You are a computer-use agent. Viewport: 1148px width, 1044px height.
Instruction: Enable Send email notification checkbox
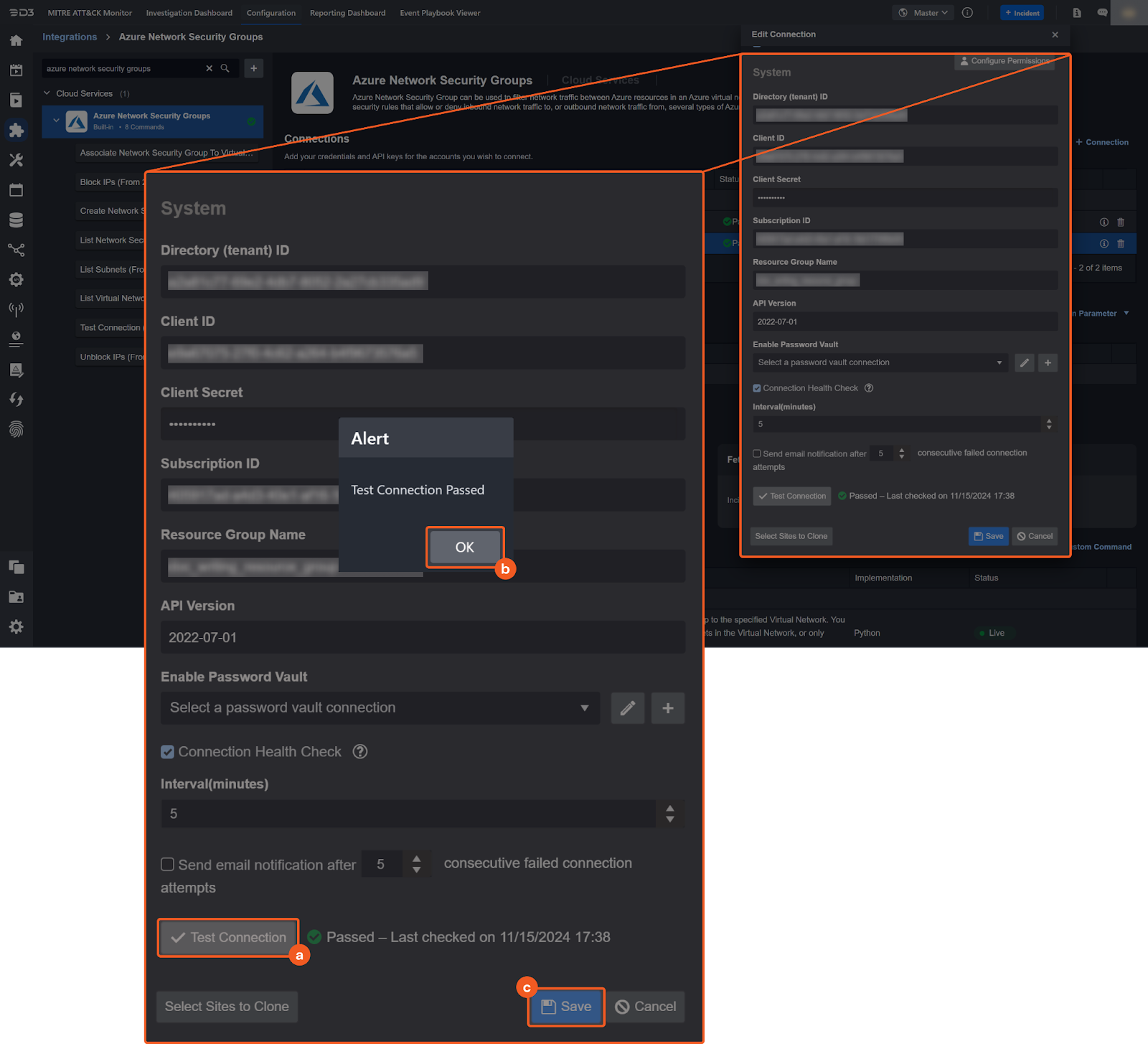168,864
